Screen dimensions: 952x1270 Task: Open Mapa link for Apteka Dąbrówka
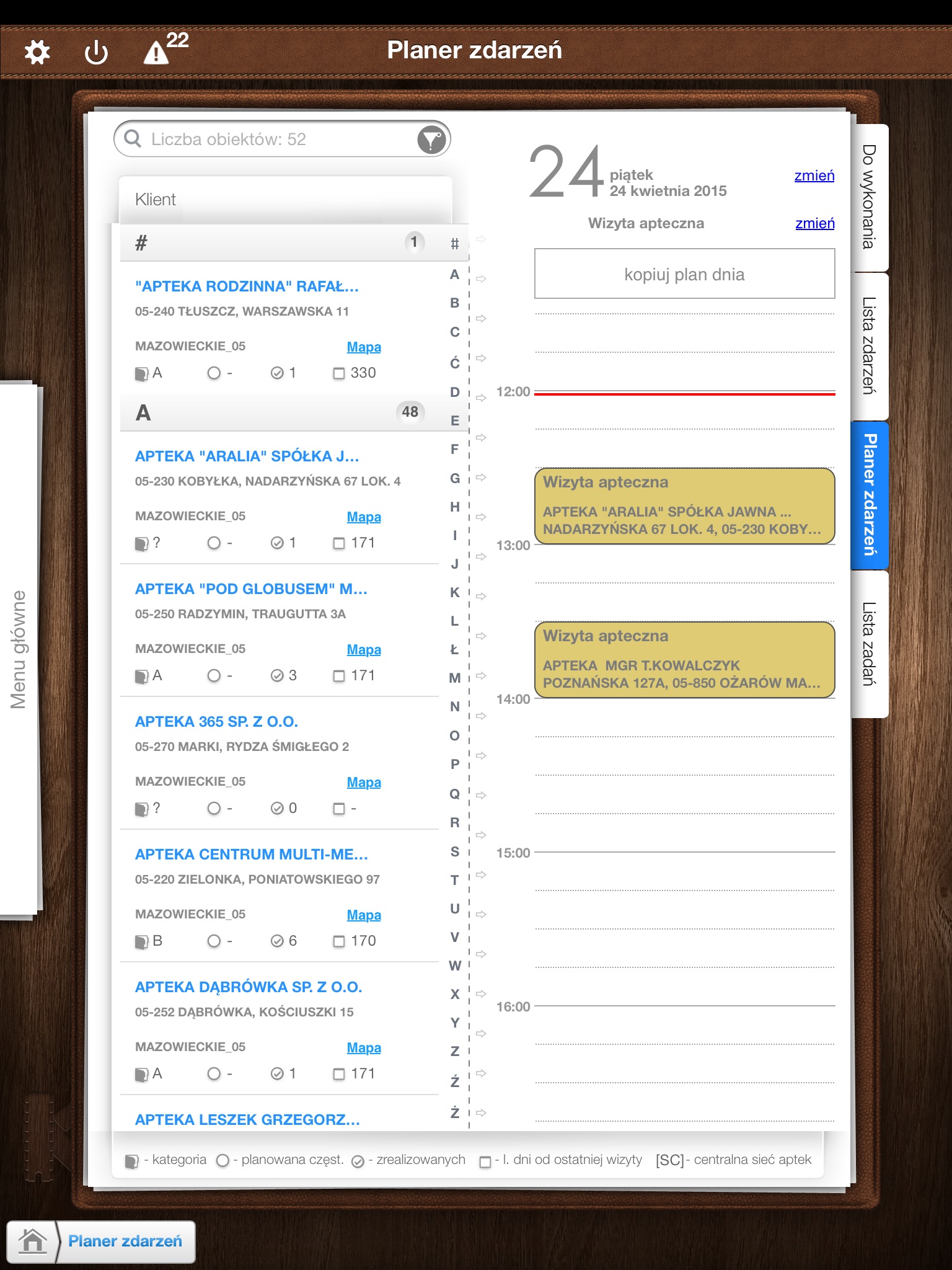pos(364,1048)
